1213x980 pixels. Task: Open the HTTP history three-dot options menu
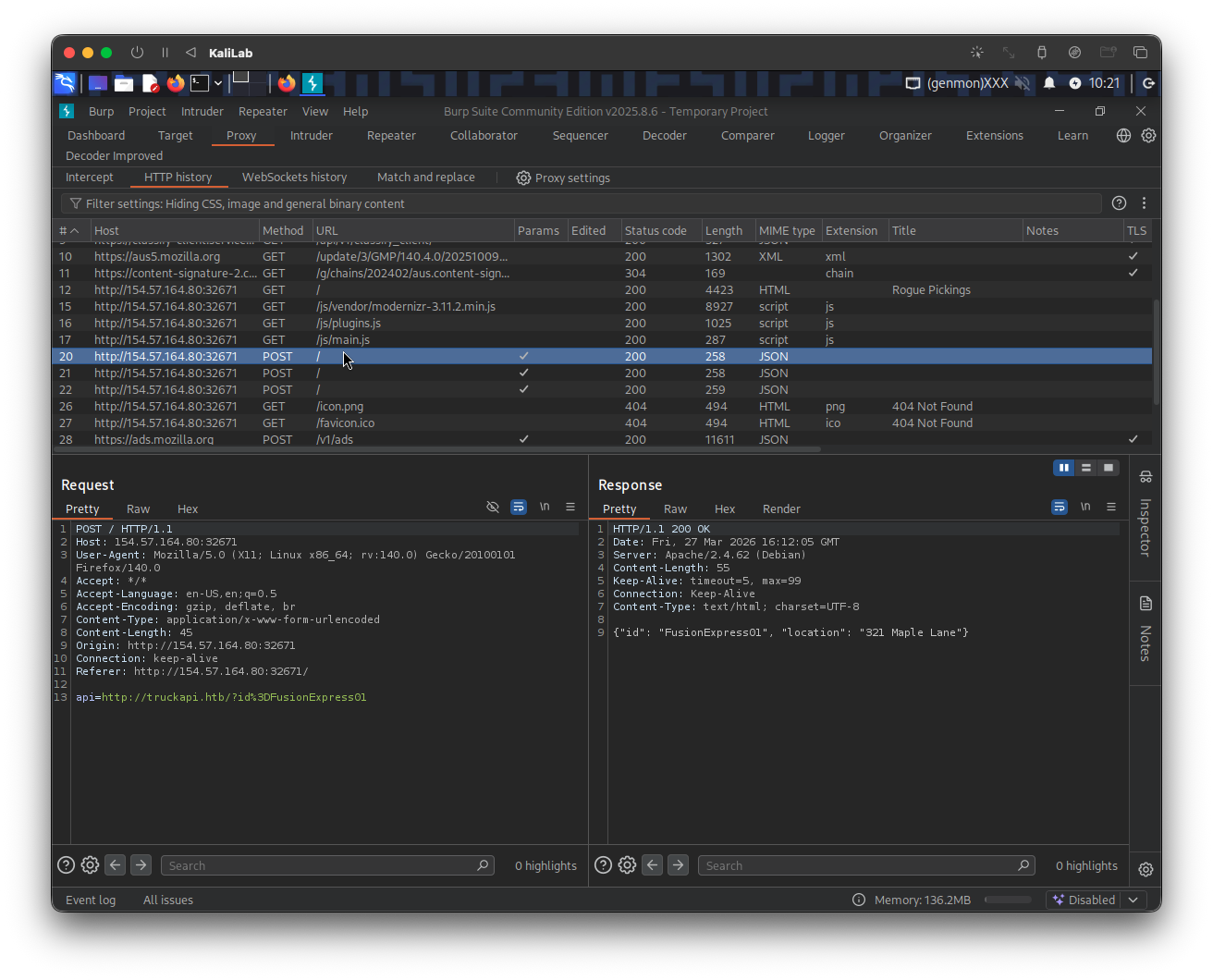tap(1144, 203)
